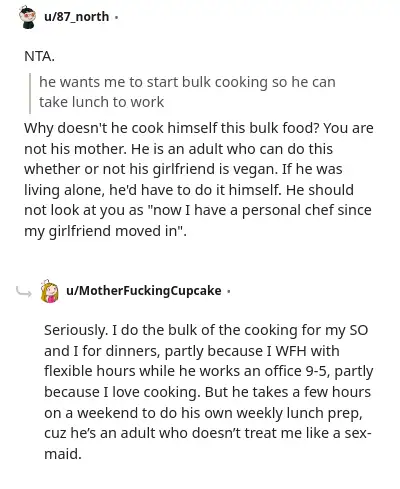The width and height of the screenshot is (400, 489).
Task: Click the final word "maid." in the reply
Action: pyautogui.click(x=63, y=454)
